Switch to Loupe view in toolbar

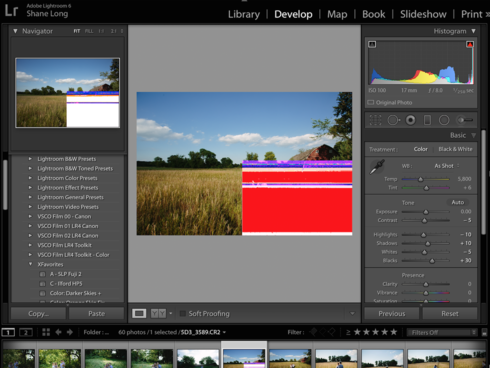[x=139, y=313]
